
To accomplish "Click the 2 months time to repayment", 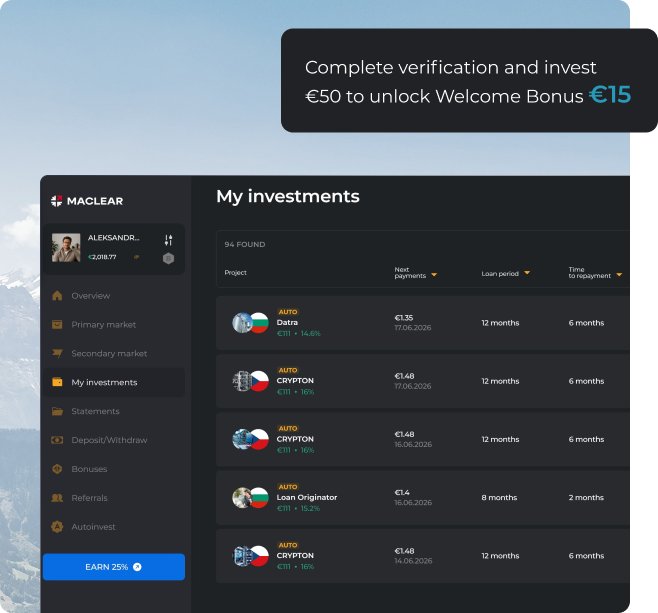I will (586, 498).
